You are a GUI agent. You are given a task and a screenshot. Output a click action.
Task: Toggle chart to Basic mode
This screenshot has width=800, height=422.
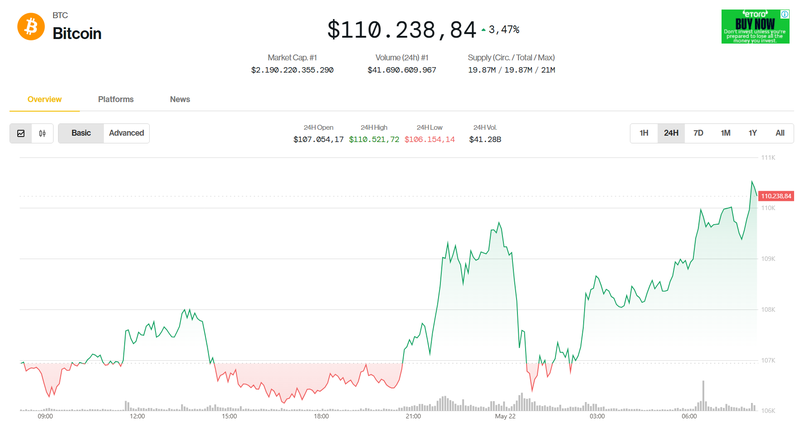pyautogui.click(x=81, y=133)
